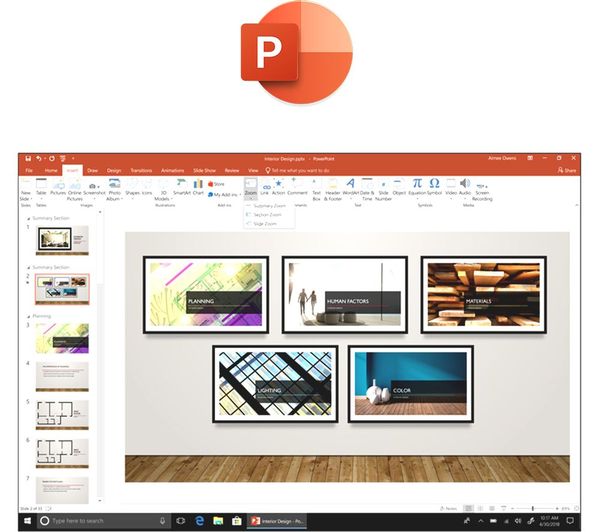
Task: Insert an Equation
Action: [x=417, y=188]
